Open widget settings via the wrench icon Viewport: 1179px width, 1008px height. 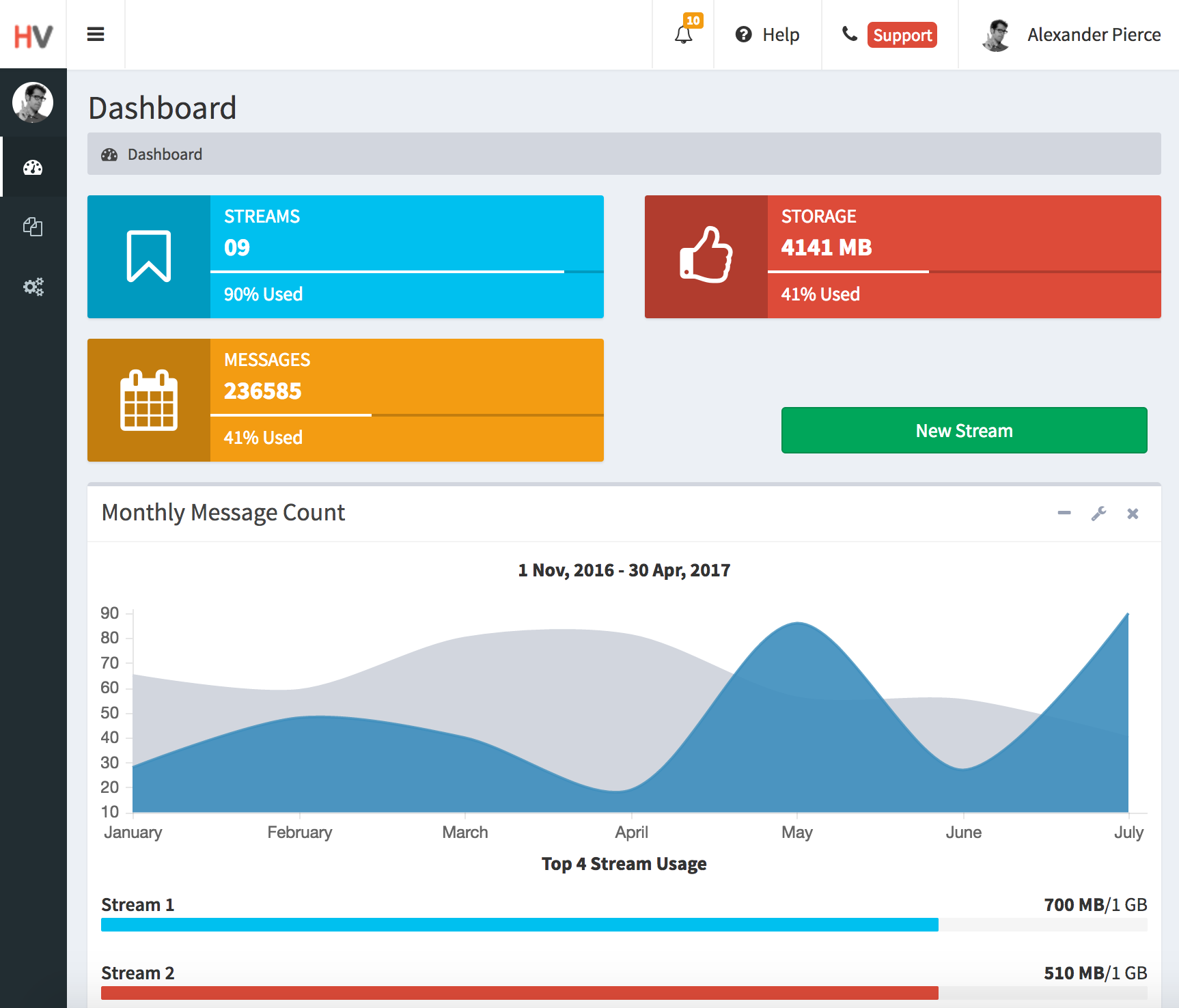point(1099,513)
